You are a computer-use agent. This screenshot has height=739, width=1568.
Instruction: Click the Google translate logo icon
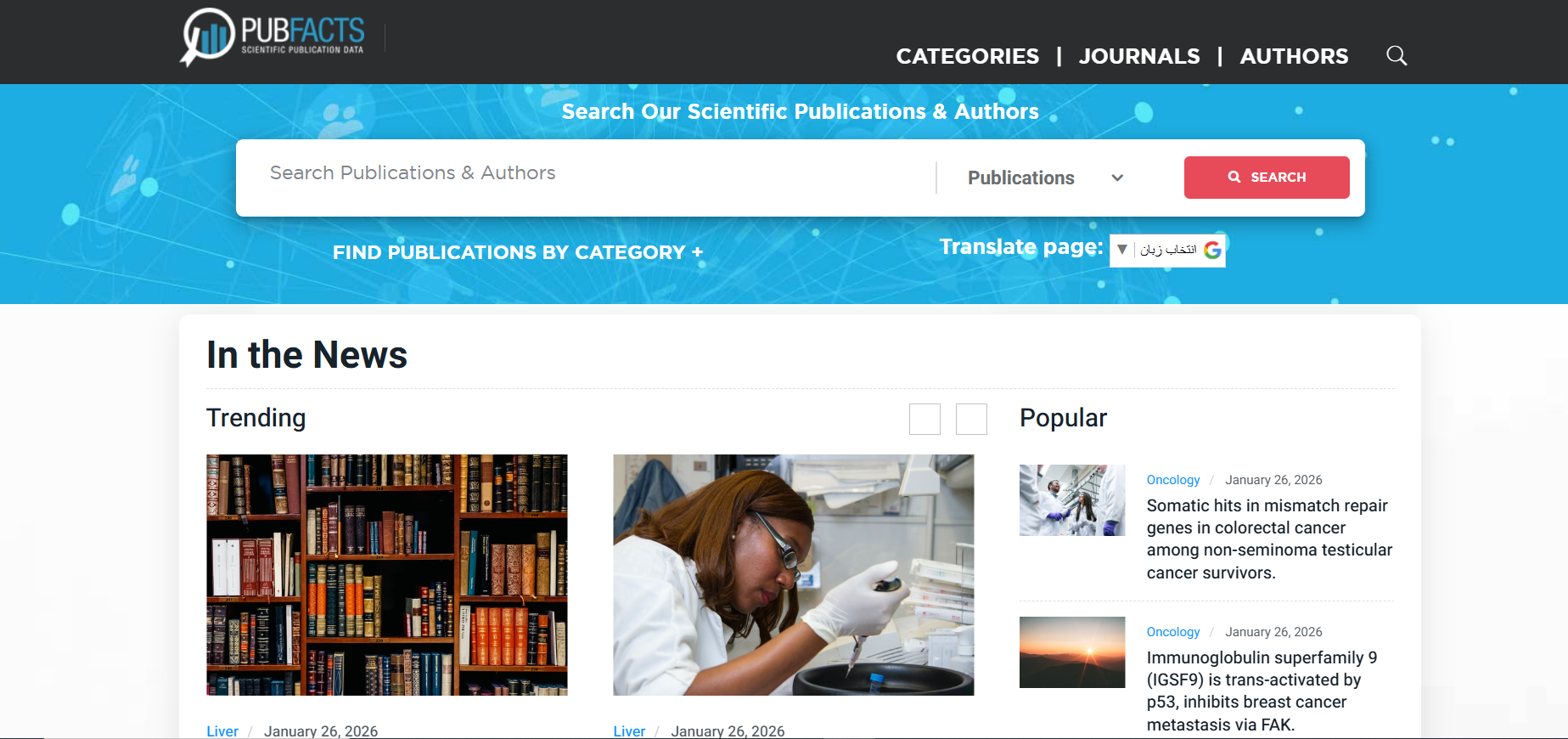click(x=1212, y=250)
